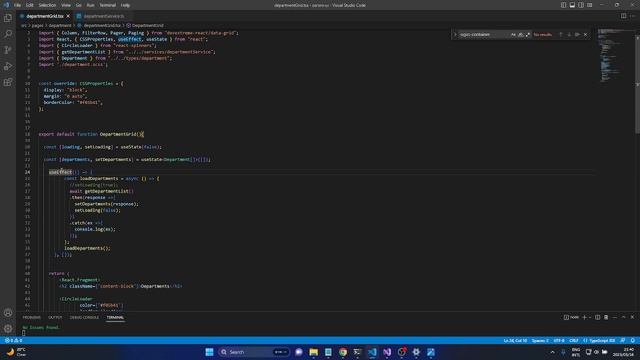Open notifications bell in status bar

(633, 340)
